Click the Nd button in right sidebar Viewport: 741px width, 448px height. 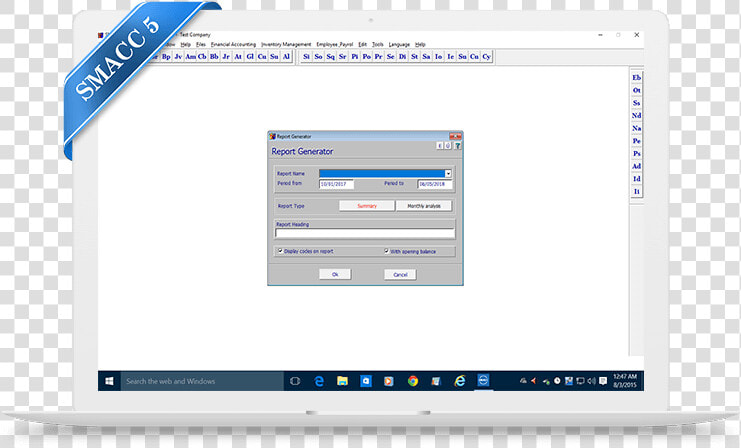click(637, 115)
